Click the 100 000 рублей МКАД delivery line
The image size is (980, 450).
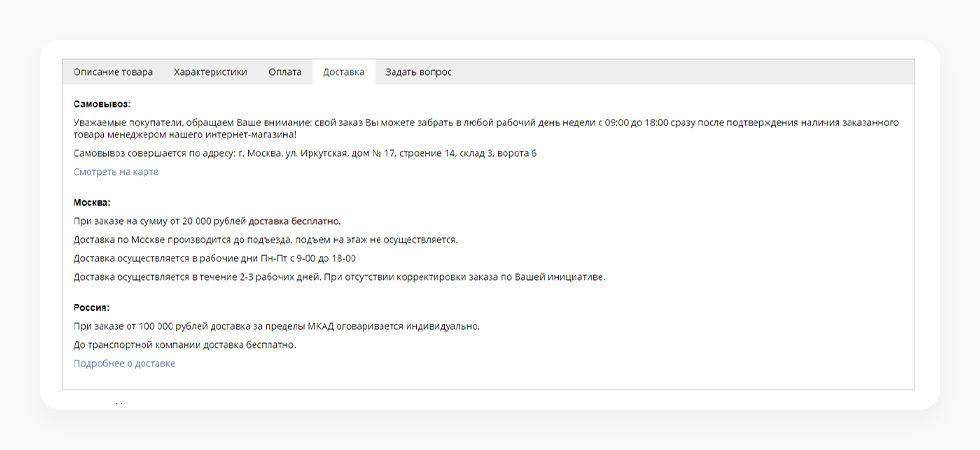pos(277,327)
